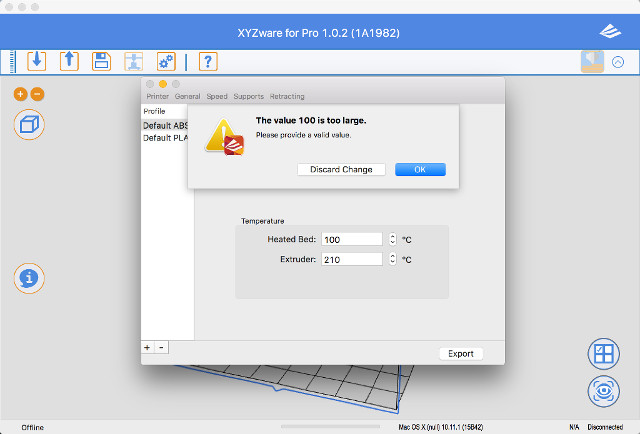Click the yellow minimize button of settings dialog

pyautogui.click(x=163, y=84)
